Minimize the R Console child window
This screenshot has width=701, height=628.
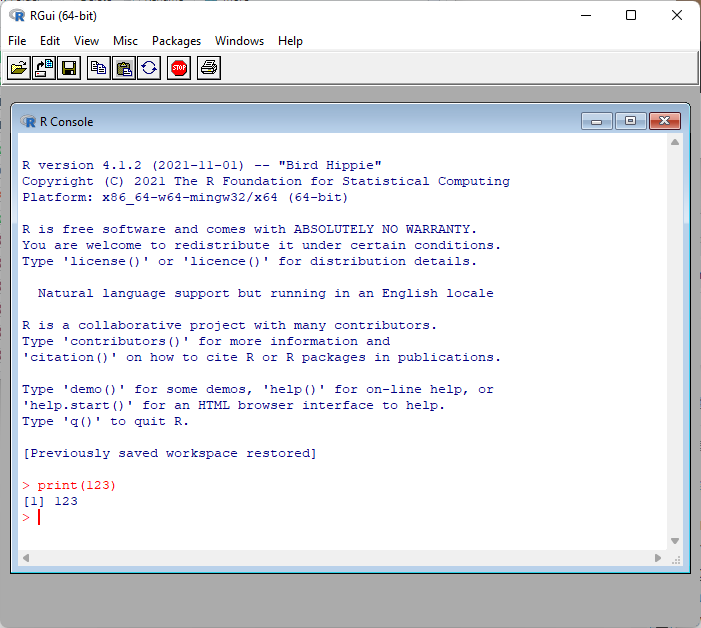[x=596, y=121]
